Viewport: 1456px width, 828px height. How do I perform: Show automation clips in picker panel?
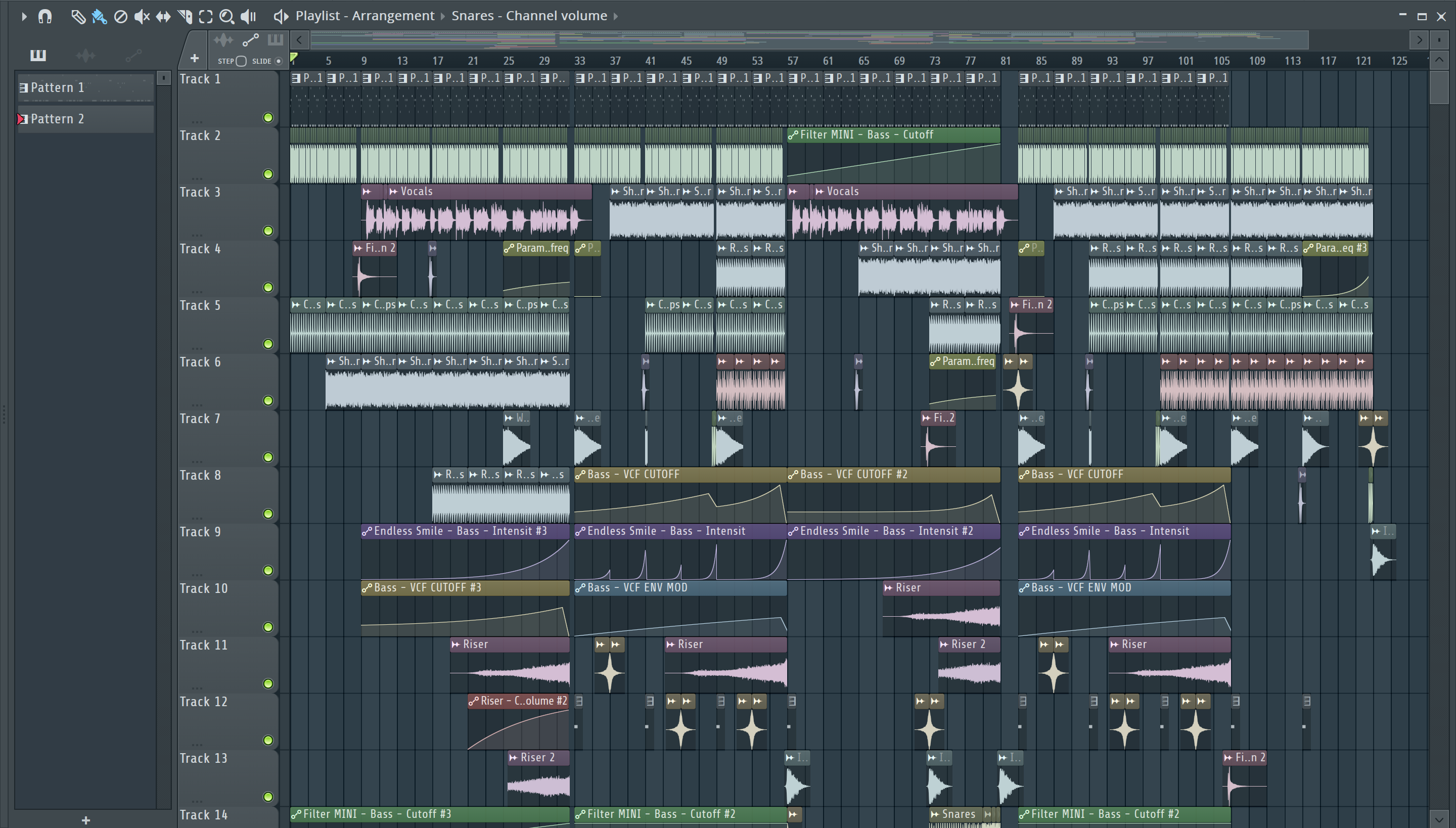pos(133,55)
